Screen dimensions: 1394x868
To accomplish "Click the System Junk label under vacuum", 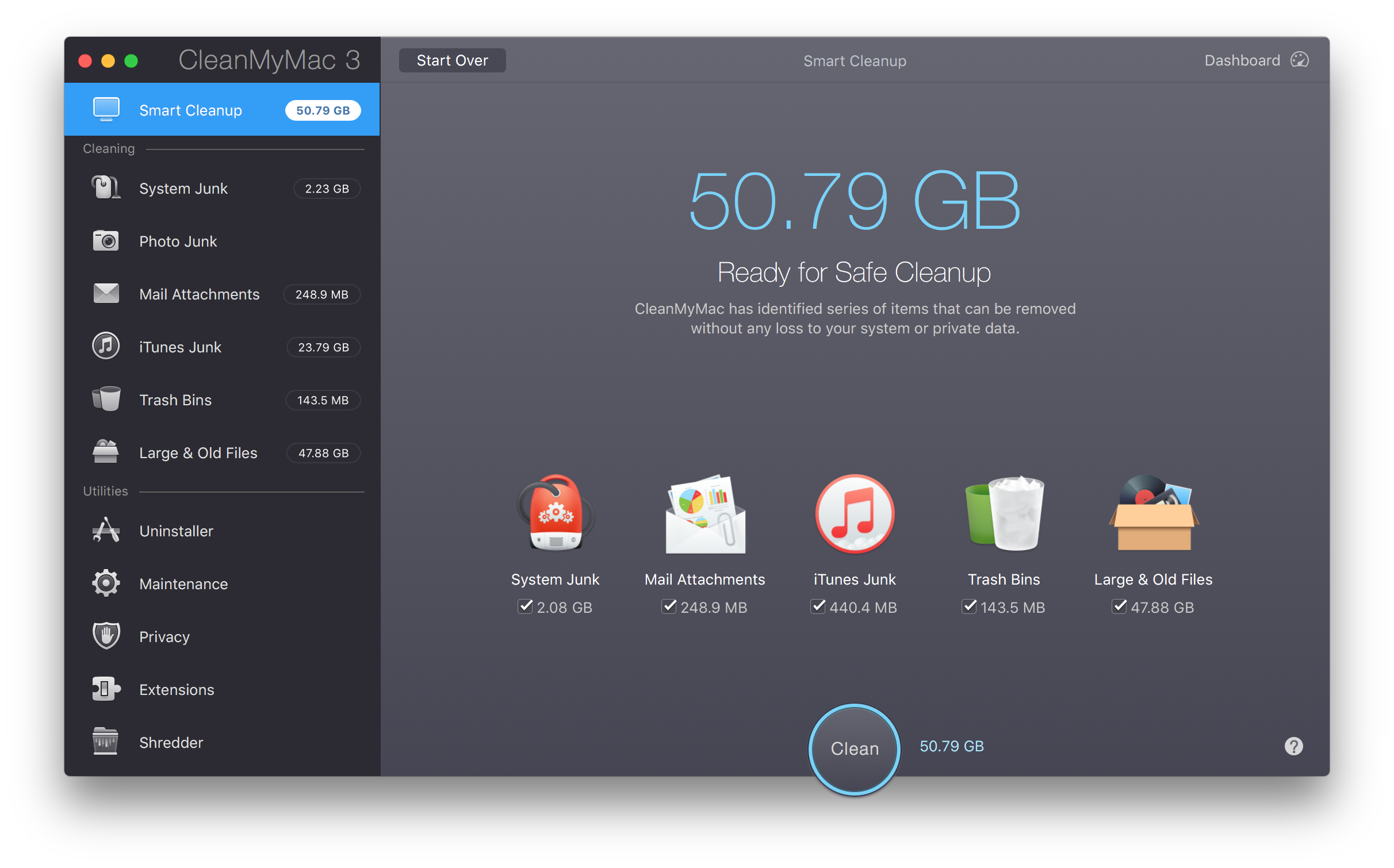I will pyautogui.click(x=555, y=579).
